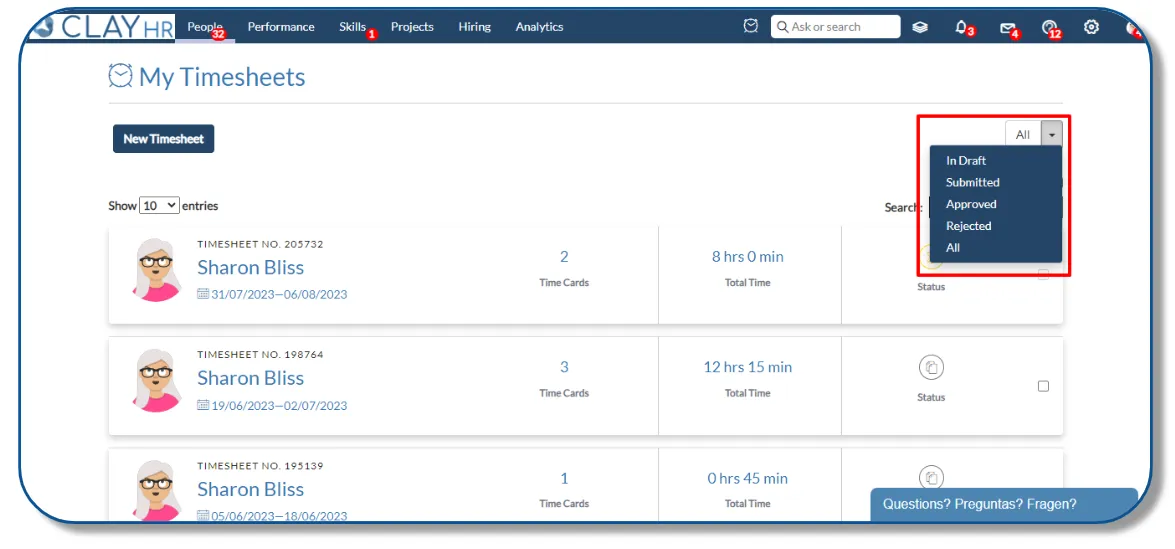Open the Projects tab
The width and height of the screenshot is (1175, 549).
click(412, 27)
